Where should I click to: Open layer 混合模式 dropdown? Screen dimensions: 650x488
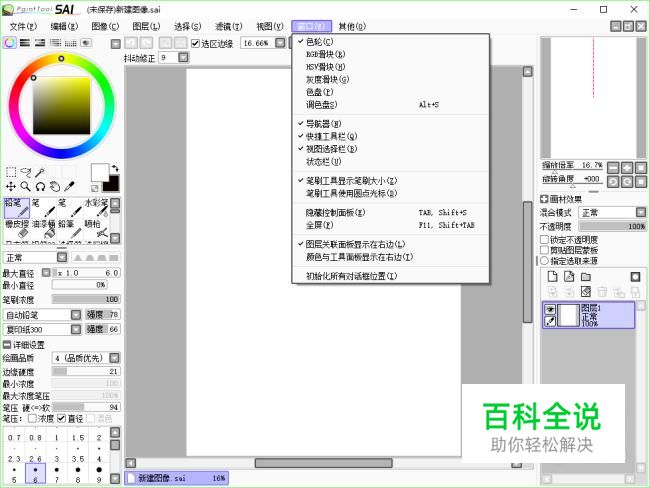(641, 213)
